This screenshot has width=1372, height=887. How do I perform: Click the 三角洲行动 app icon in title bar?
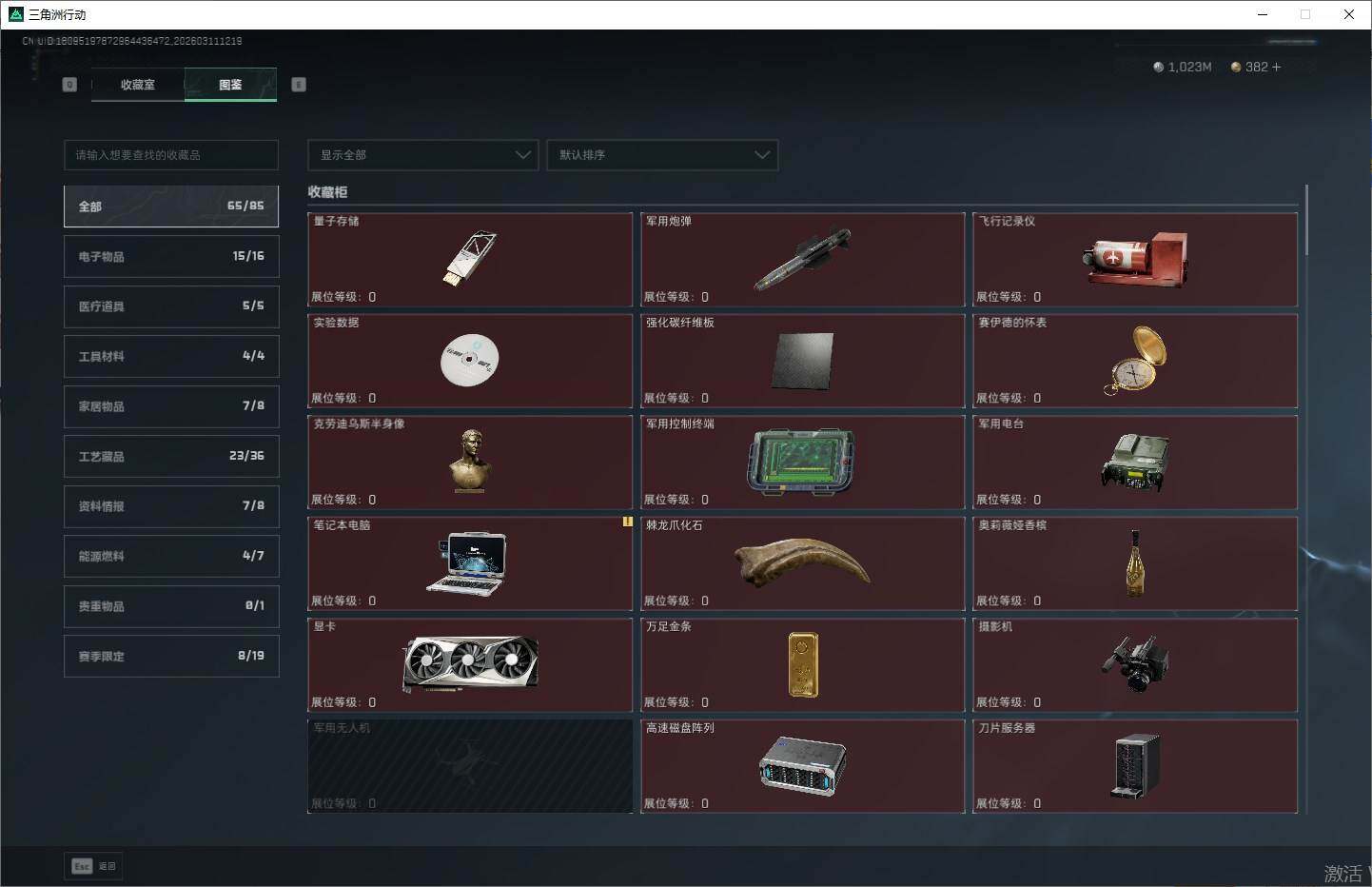pos(15,14)
